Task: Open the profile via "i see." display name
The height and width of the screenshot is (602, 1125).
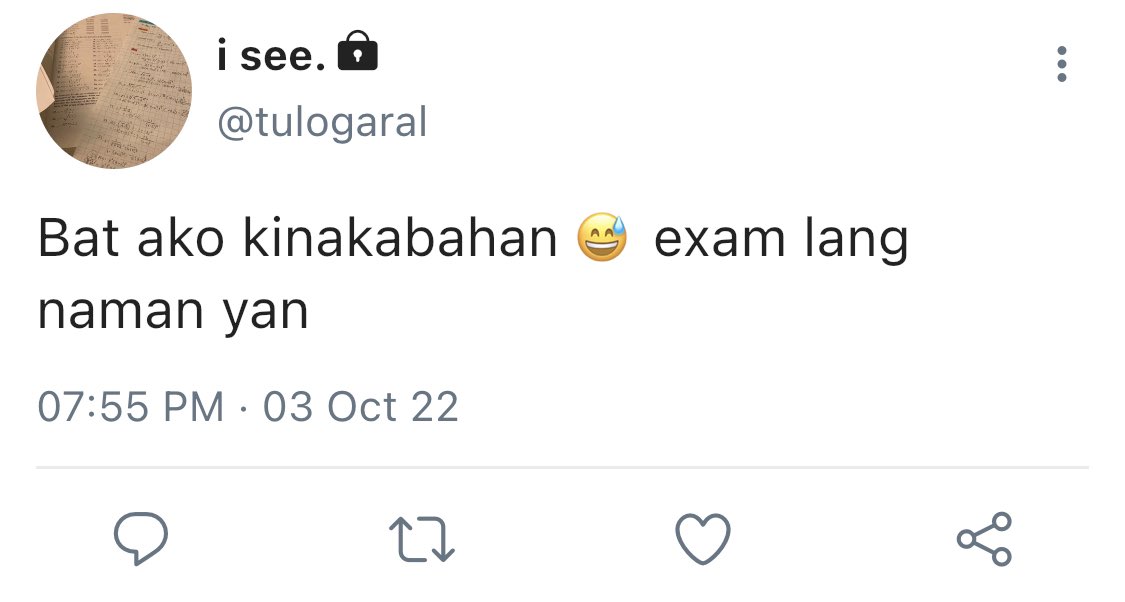Action: tap(272, 55)
